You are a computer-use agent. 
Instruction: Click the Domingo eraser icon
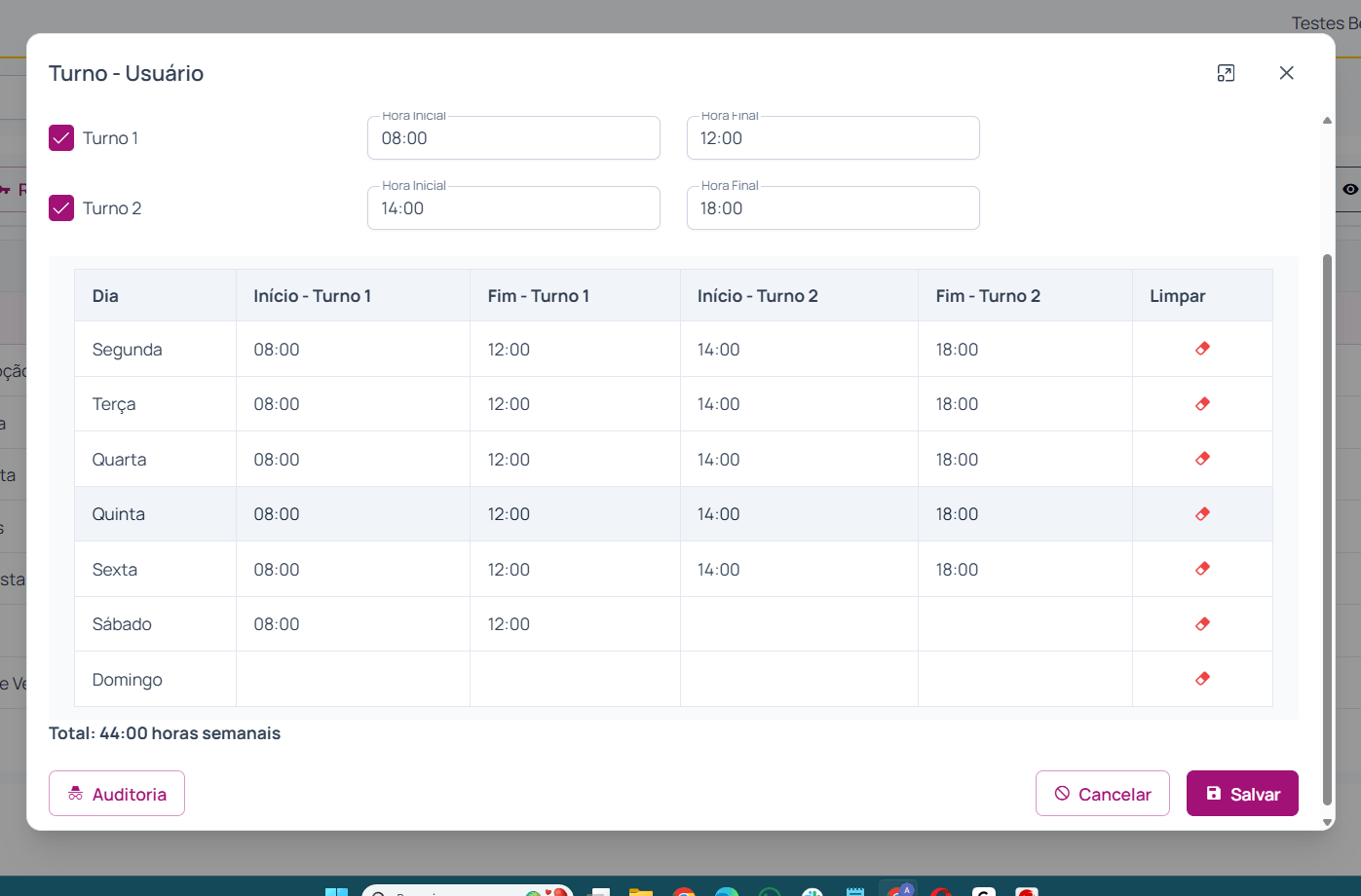tap(1202, 679)
